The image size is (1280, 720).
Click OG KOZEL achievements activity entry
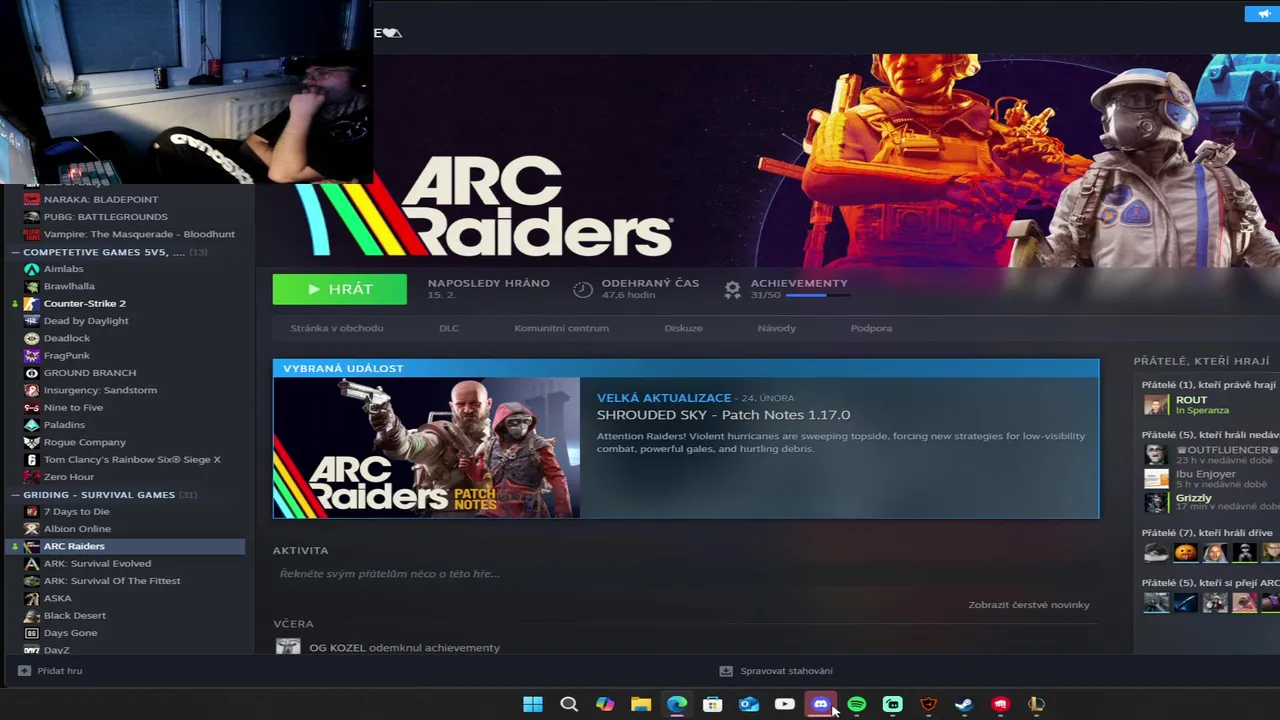404,648
